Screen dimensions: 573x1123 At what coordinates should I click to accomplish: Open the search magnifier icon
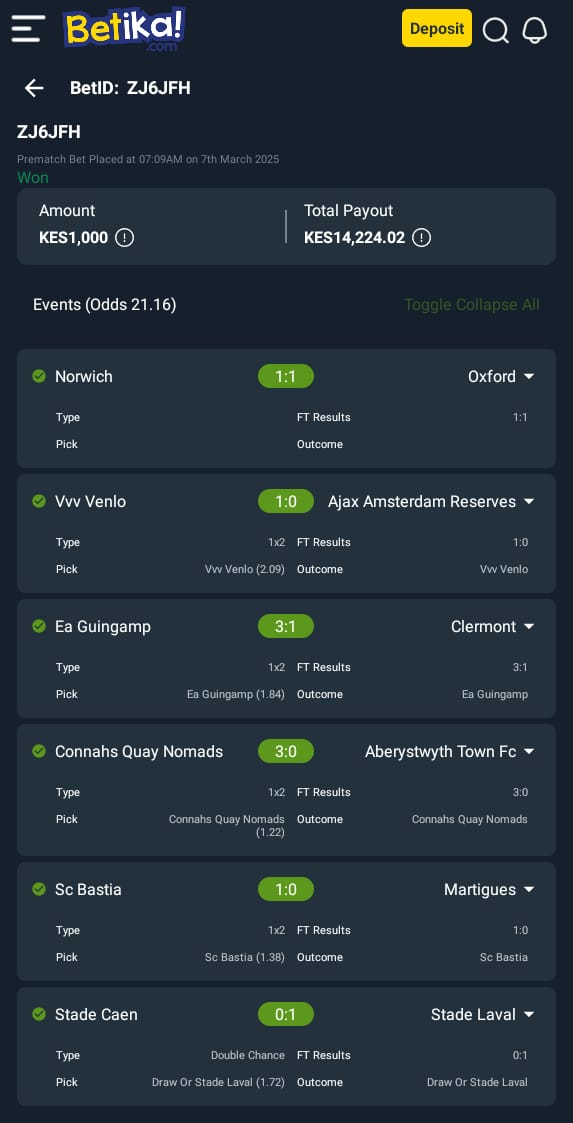point(496,30)
